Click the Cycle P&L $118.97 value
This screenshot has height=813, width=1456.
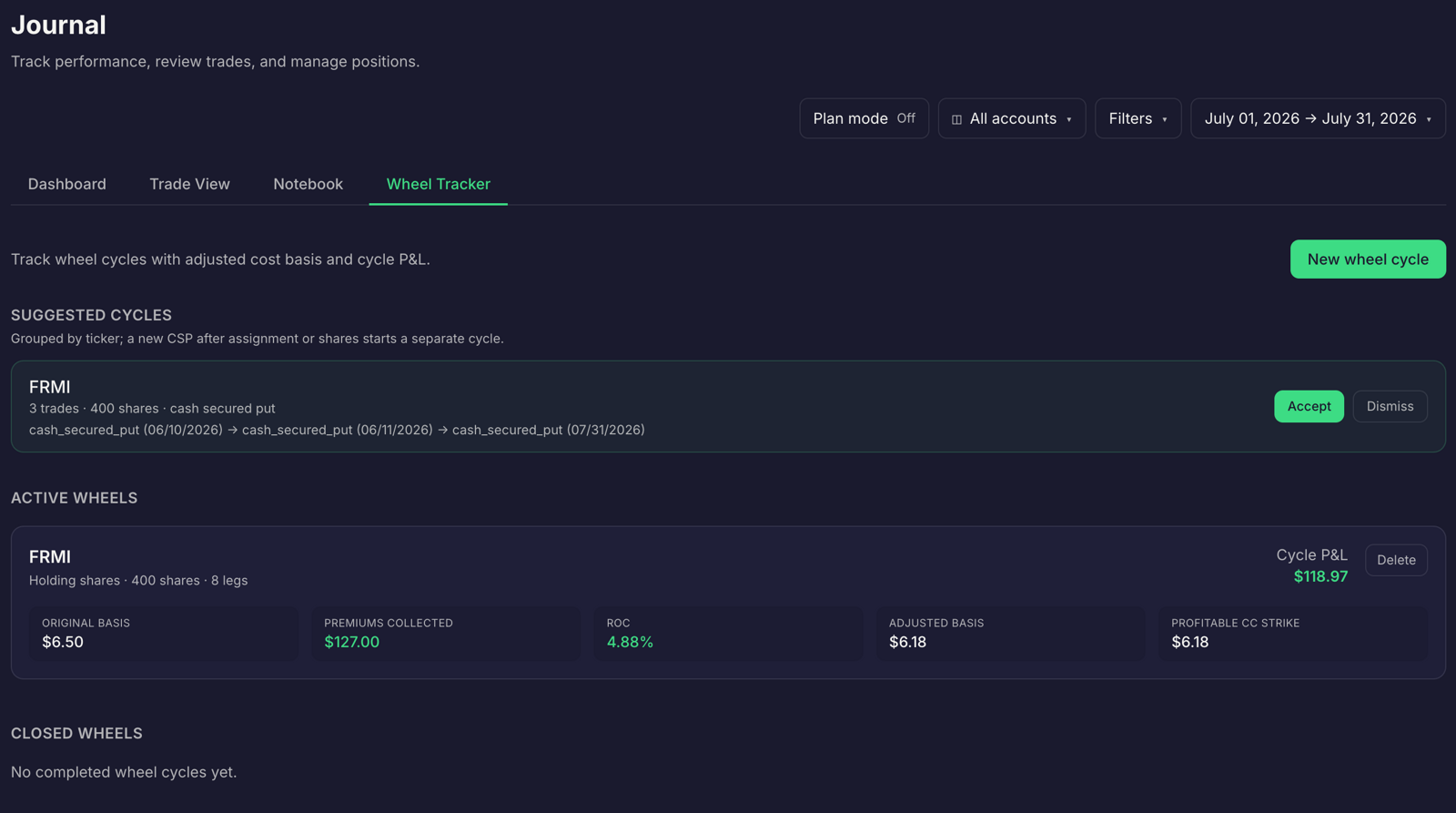pos(1320,576)
